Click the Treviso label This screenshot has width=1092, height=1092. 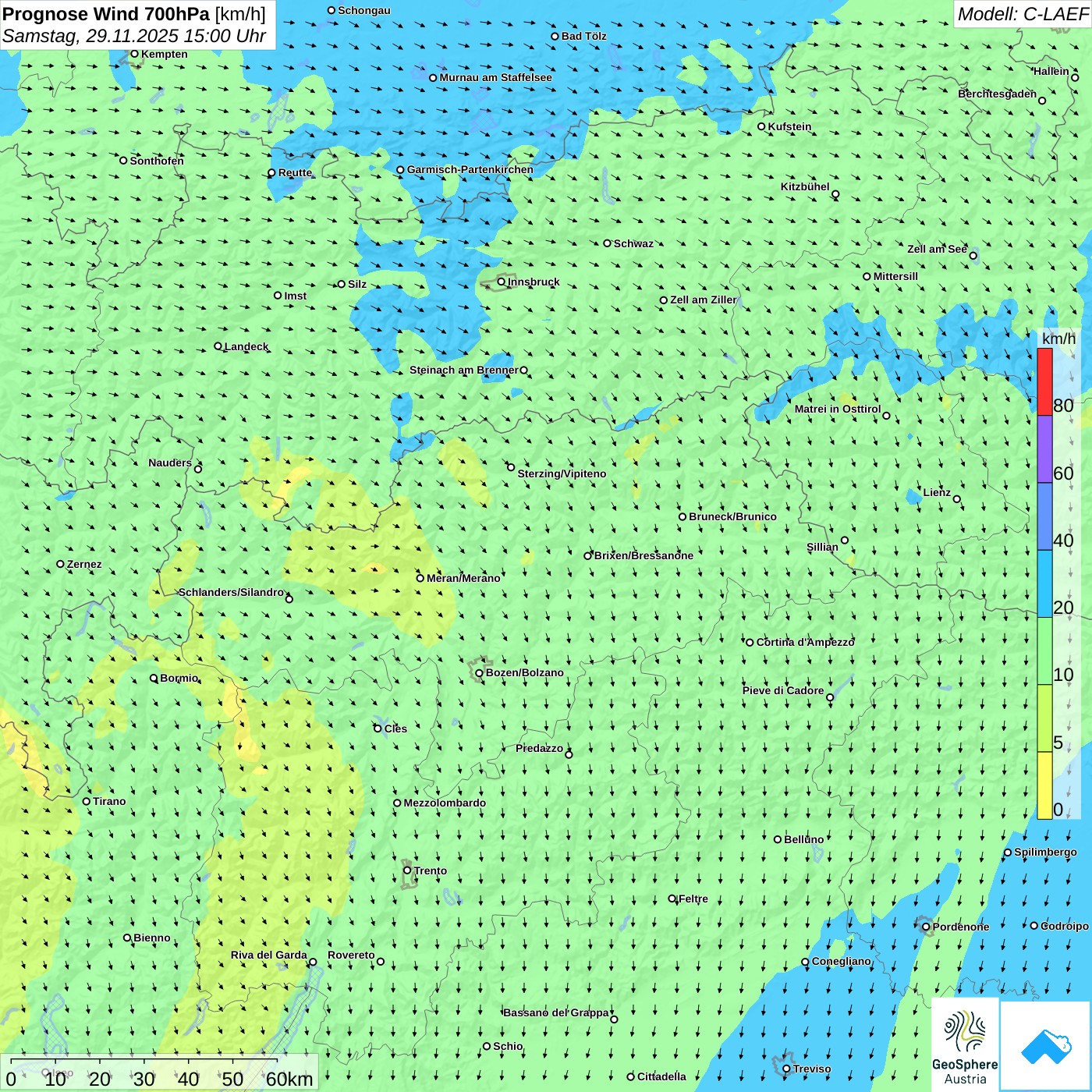(811, 1069)
